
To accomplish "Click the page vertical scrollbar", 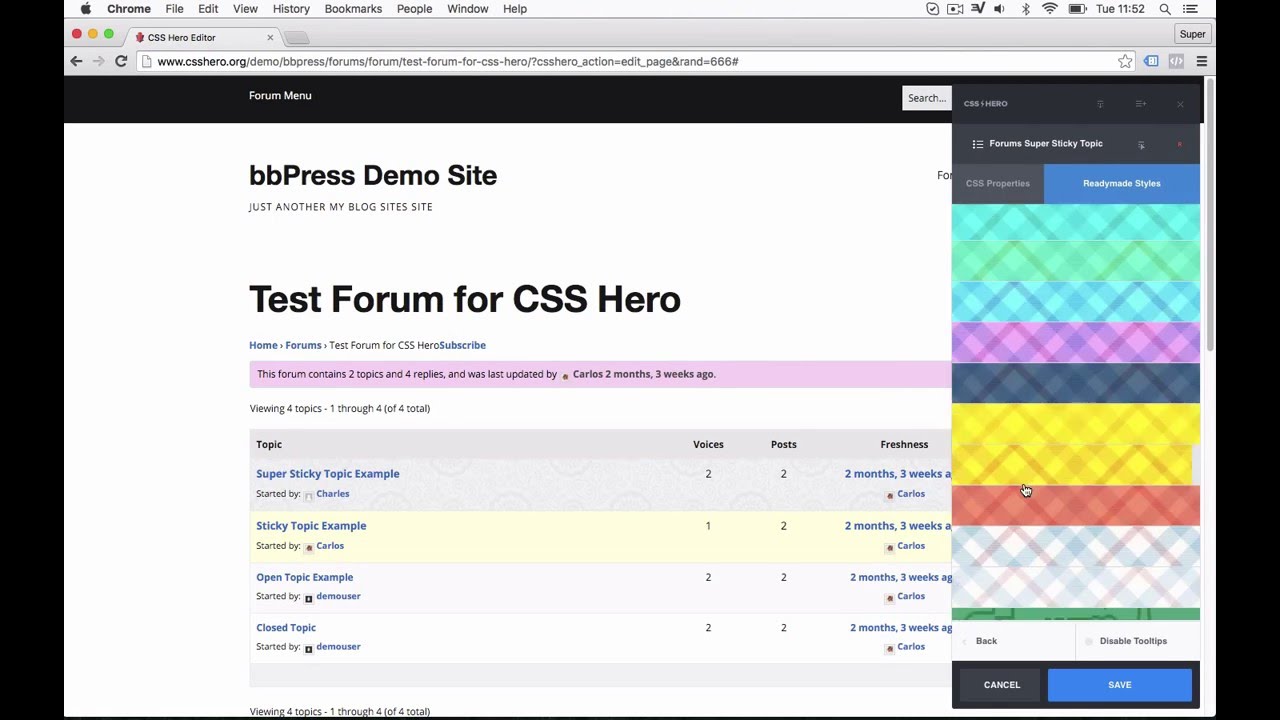I will coord(1210,215).
